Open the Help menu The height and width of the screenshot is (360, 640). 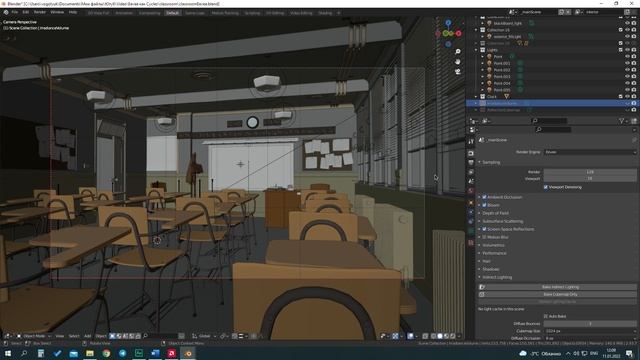point(73,12)
